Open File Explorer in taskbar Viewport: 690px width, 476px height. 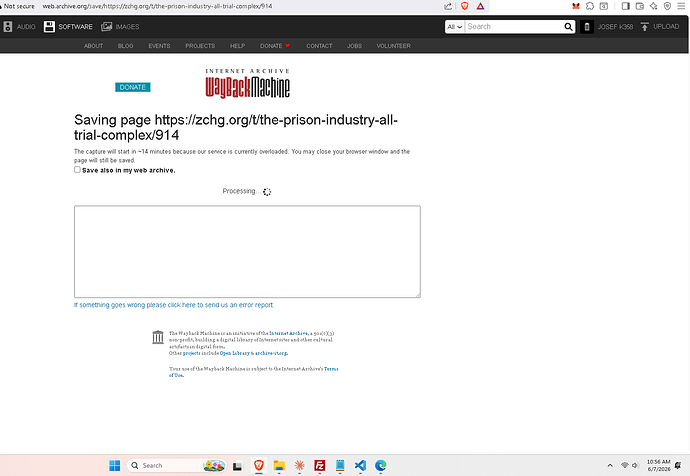279,465
